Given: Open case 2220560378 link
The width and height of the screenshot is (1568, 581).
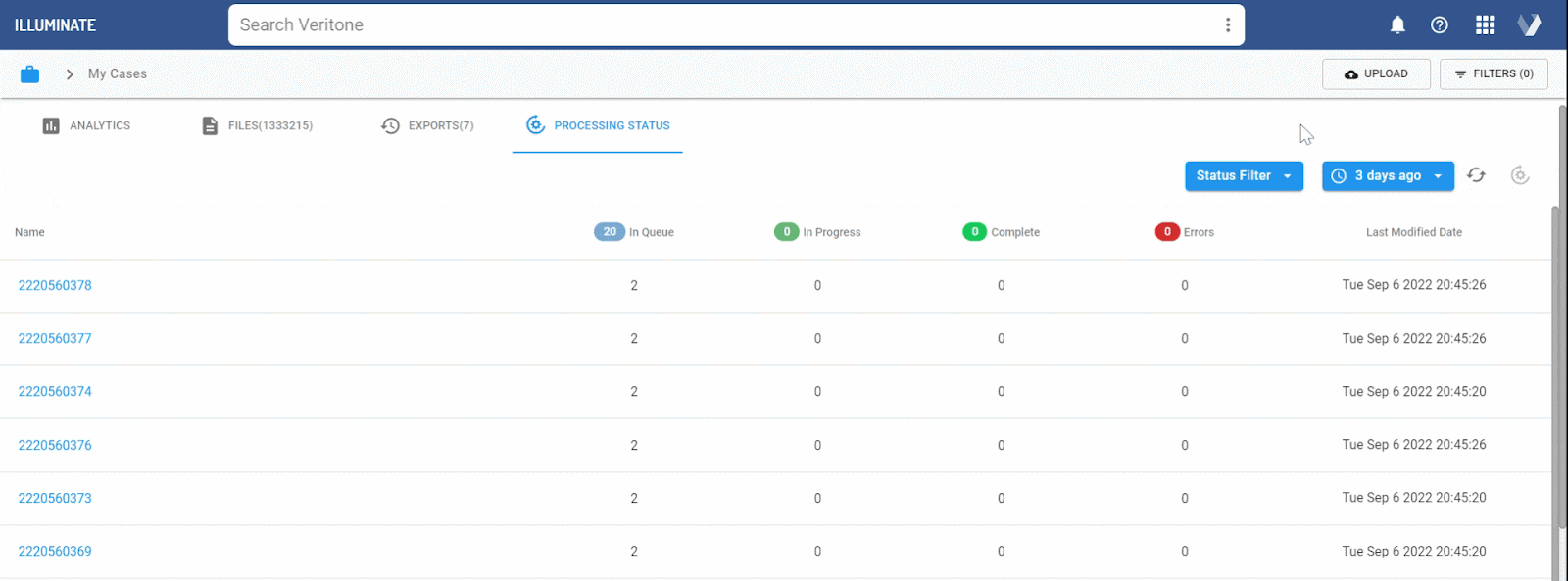Looking at the screenshot, I should click(x=55, y=285).
